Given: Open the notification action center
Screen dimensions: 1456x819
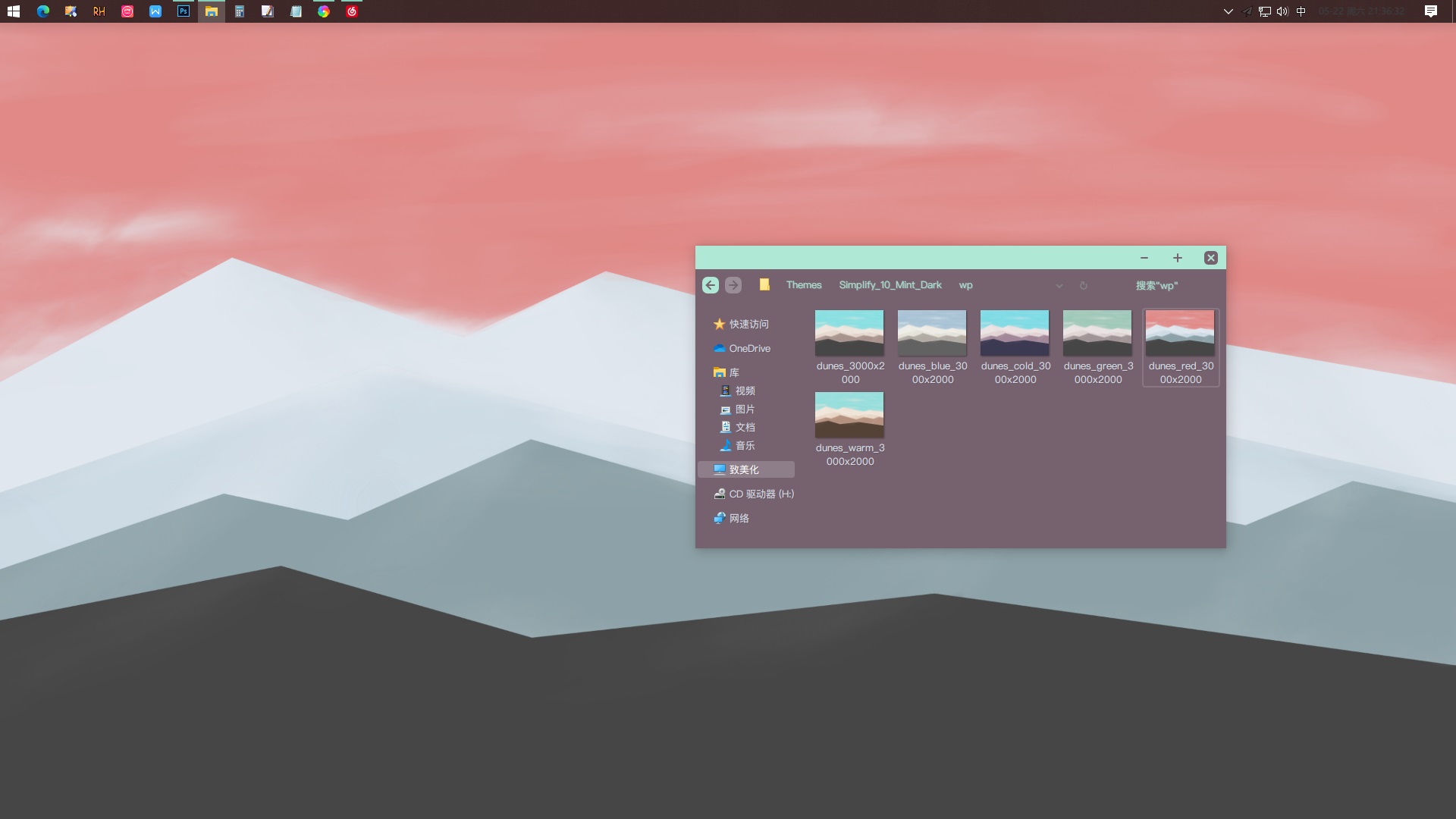Looking at the screenshot, I should (x=1431, y=11).
